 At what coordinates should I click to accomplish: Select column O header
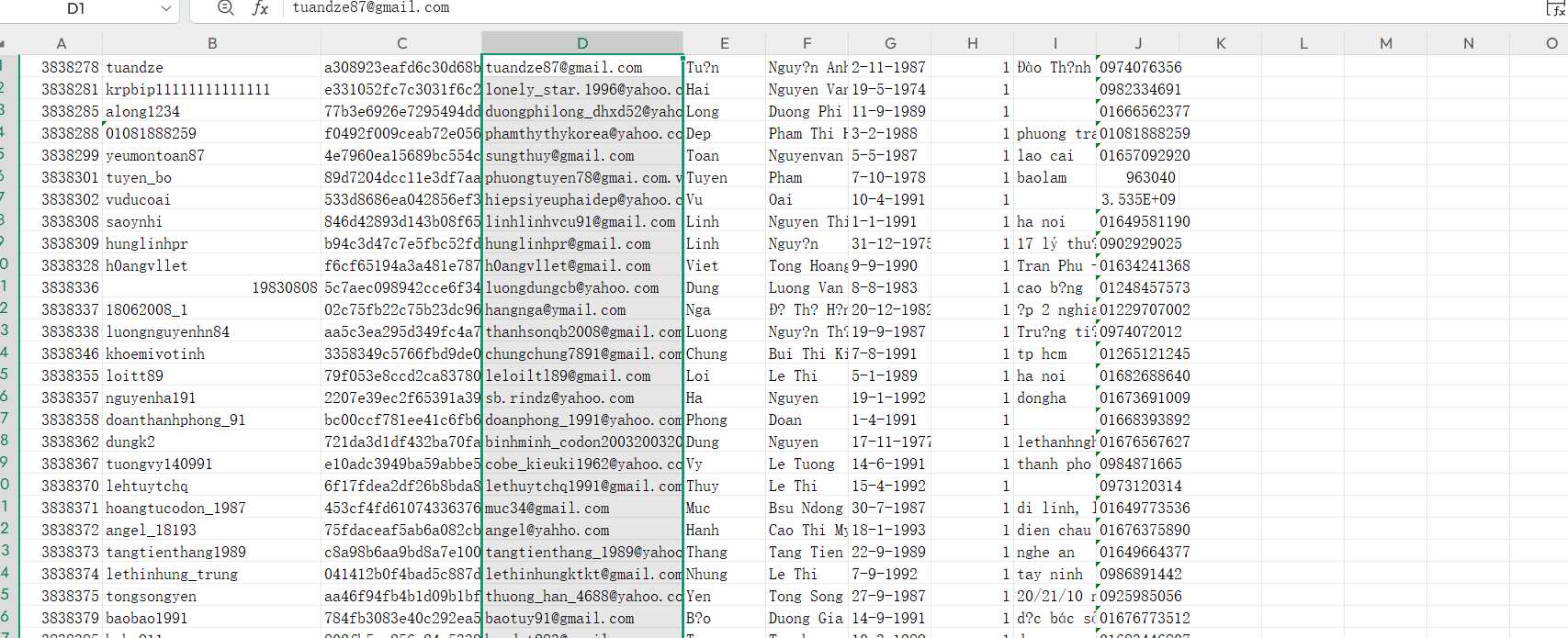coord(1540,43)
